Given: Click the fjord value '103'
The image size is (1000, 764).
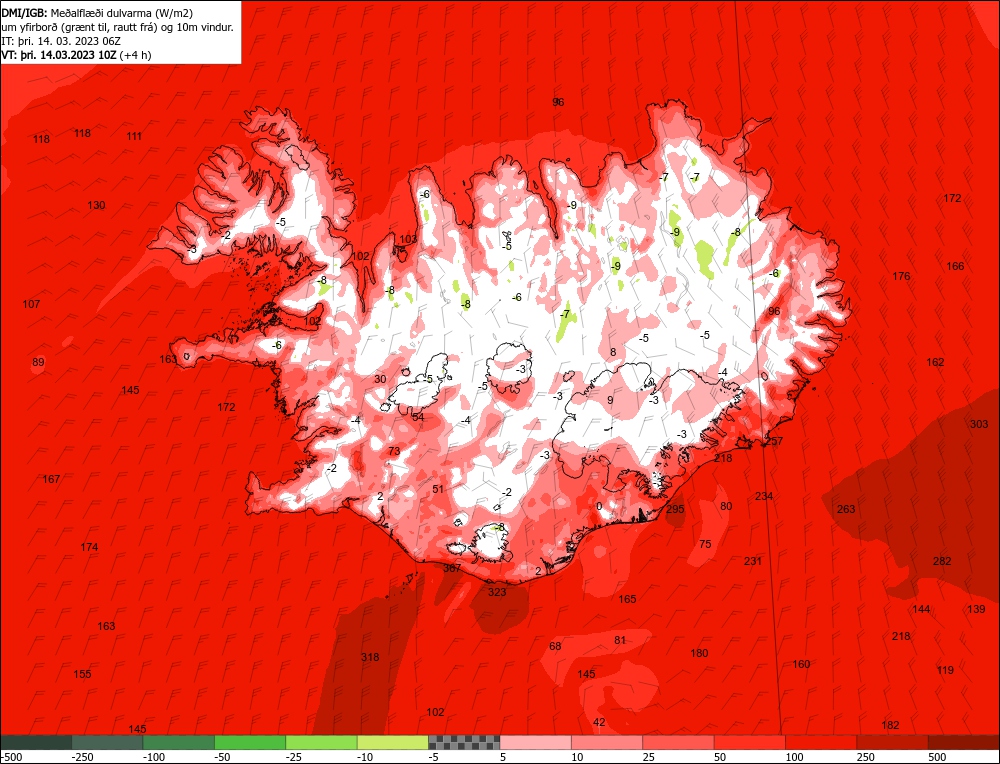Looking at the screenshot, I should [408, 239].
